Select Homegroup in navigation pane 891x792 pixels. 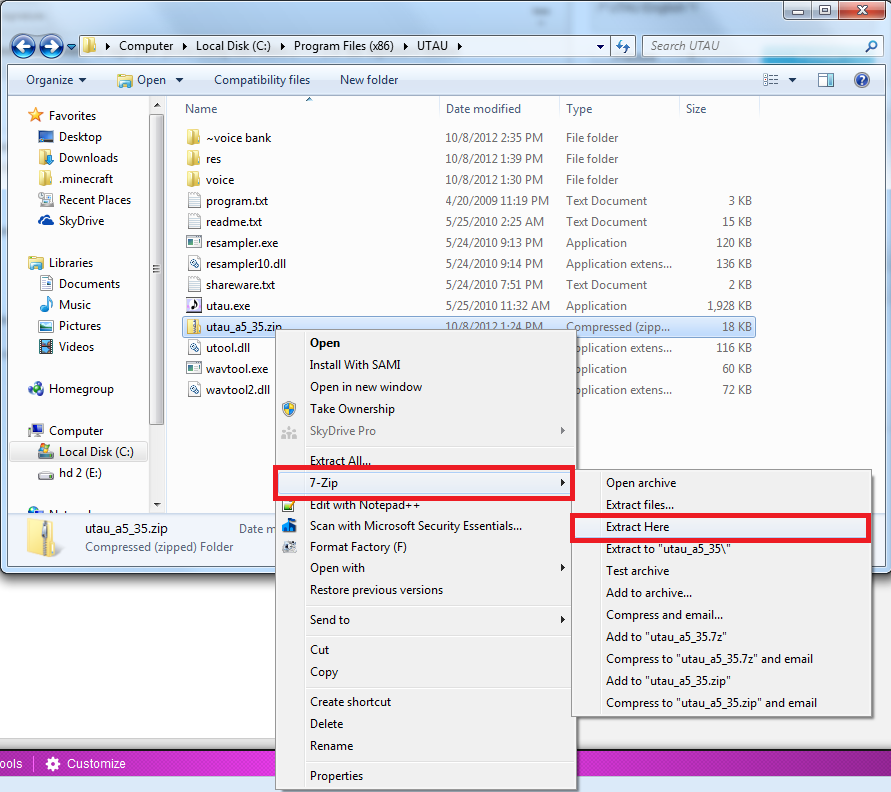[x=70, y=389]
